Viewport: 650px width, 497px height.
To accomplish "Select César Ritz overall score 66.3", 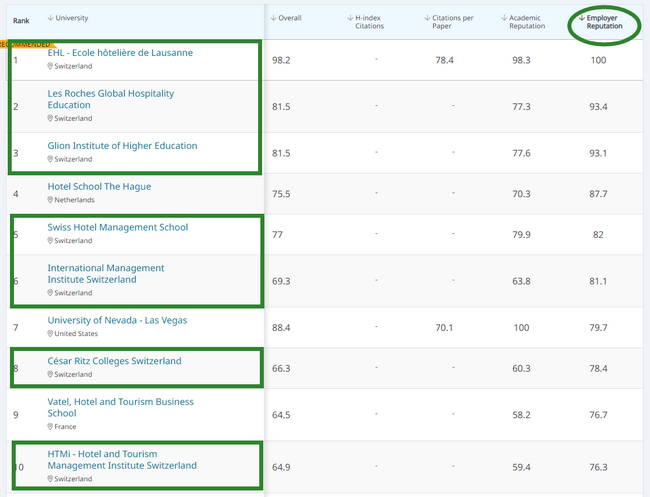I will pyautogui.click(x=281, y=368).
